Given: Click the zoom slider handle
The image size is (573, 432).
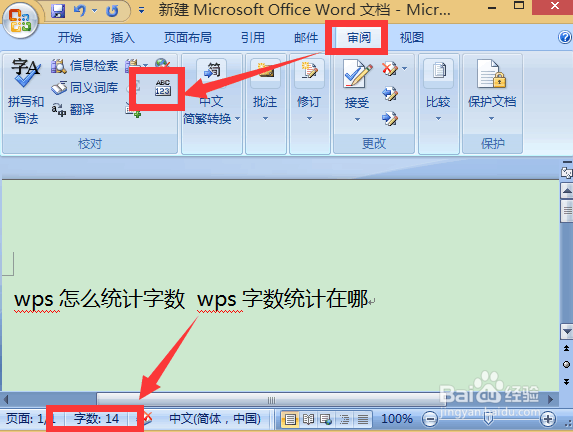Looking at the screenshot, I should 488,419.
